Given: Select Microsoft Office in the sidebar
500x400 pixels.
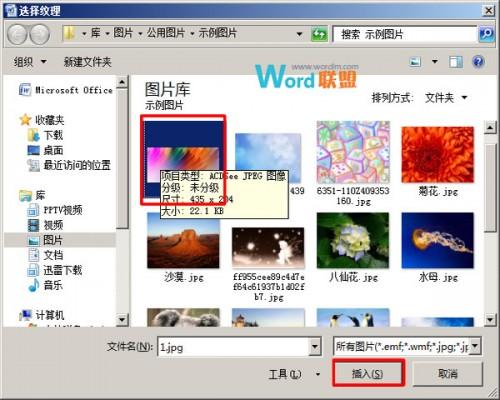Looking at the screenshot, I should click(66, 90).
